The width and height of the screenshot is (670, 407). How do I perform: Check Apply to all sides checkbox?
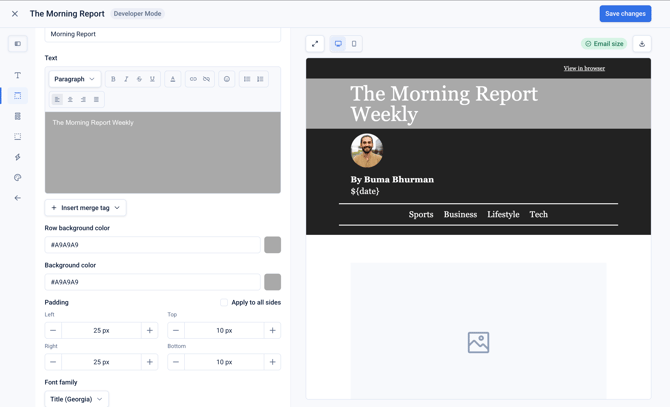pyautogui.click(x=223, y=302)
